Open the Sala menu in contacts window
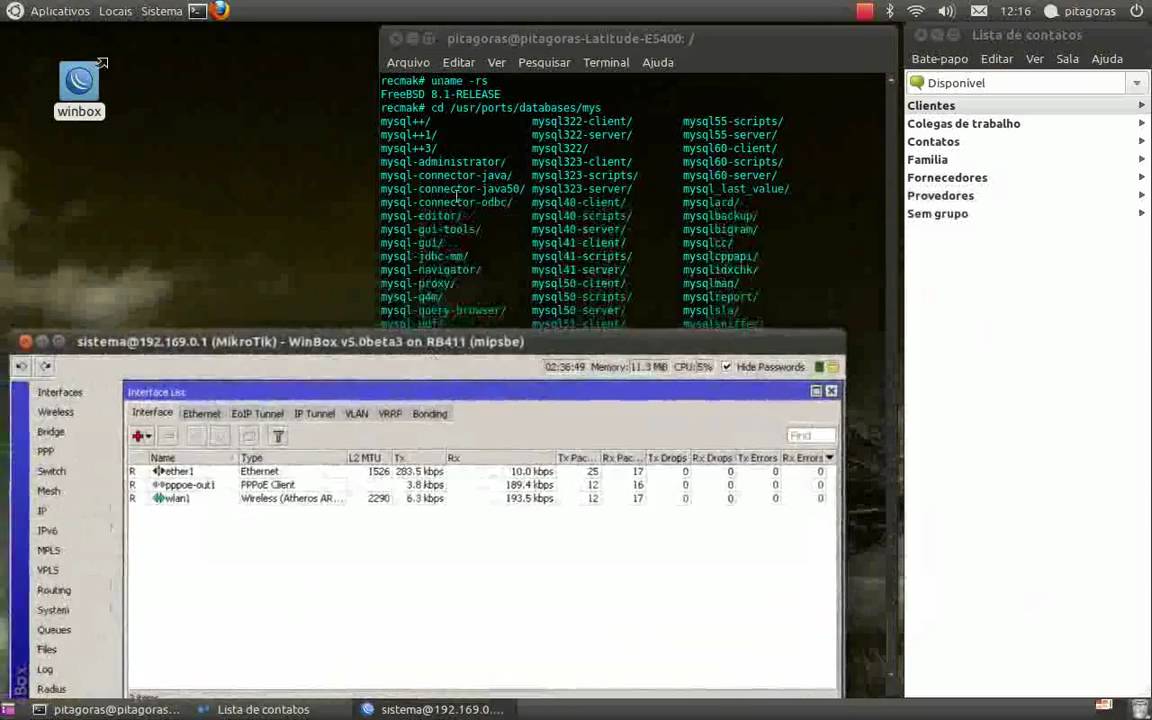 pos(1067,59)
